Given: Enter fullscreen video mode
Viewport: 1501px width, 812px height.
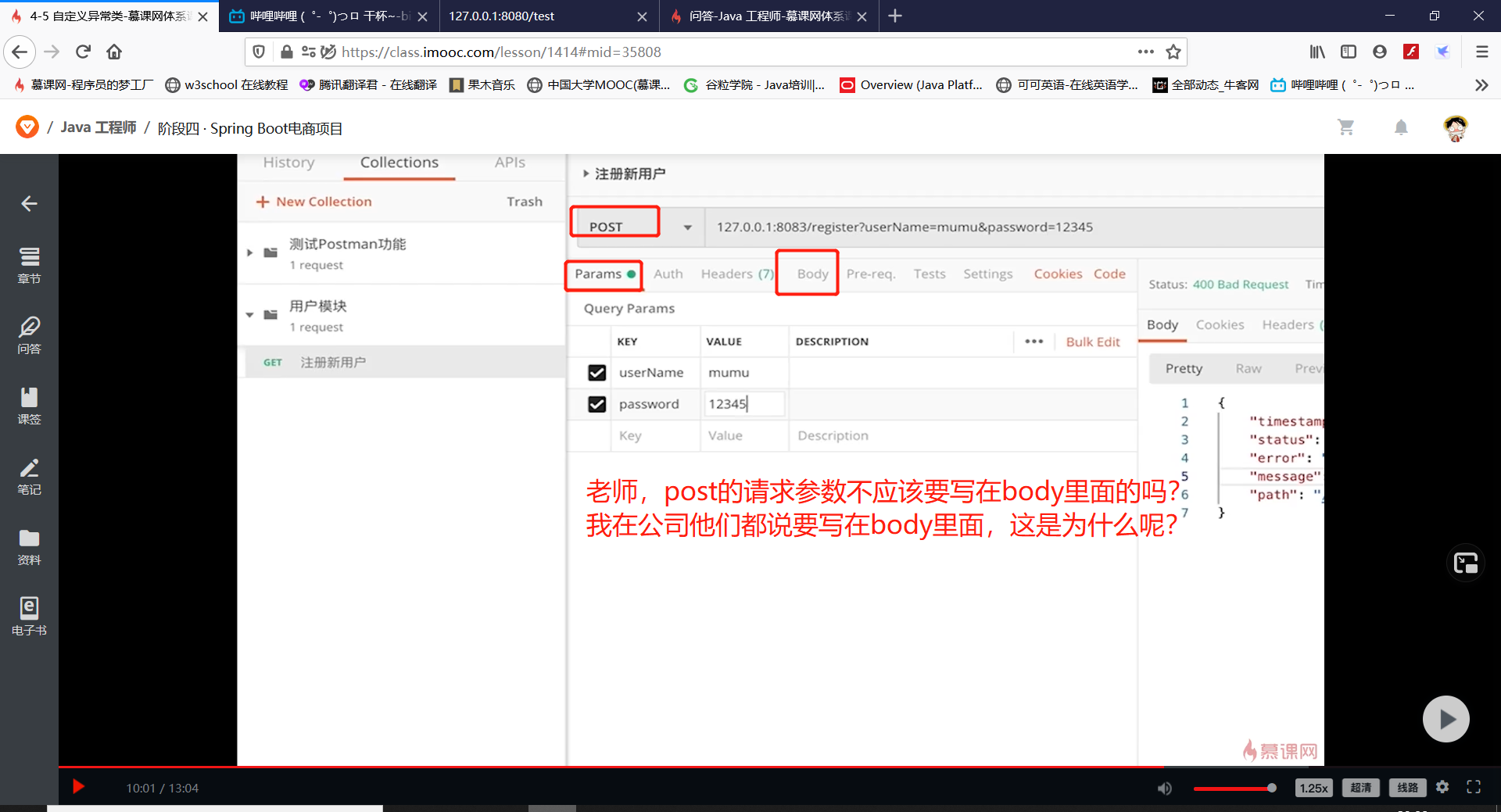Looking at the screenshot, I should 1474,787.
